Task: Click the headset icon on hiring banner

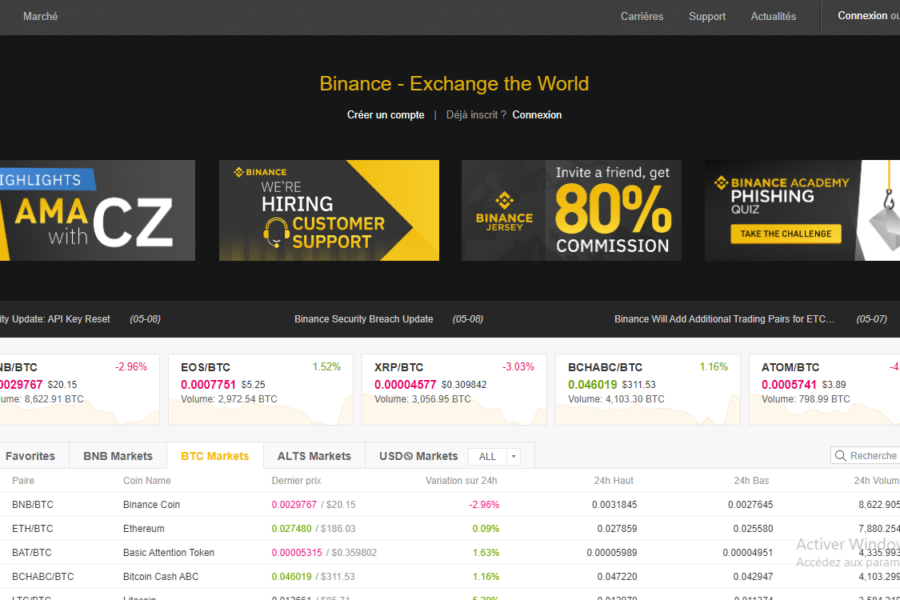Action: click(276, 233)
